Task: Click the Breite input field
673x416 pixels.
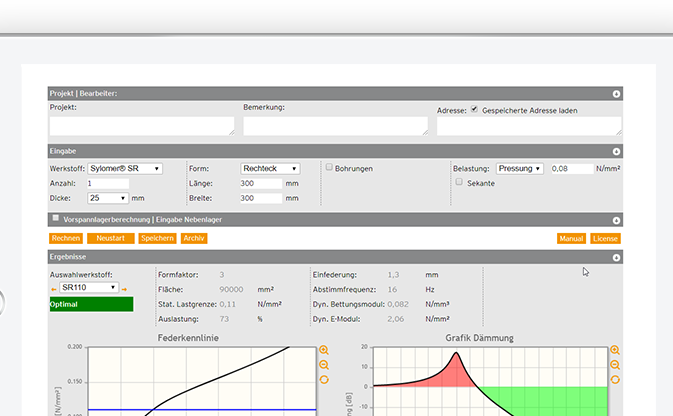Action: tap(261, 198)
